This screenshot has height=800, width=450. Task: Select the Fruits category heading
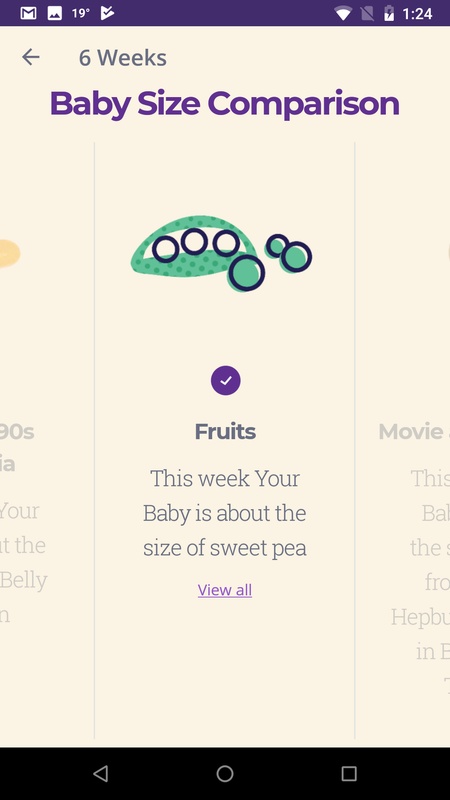pos(225,432)
